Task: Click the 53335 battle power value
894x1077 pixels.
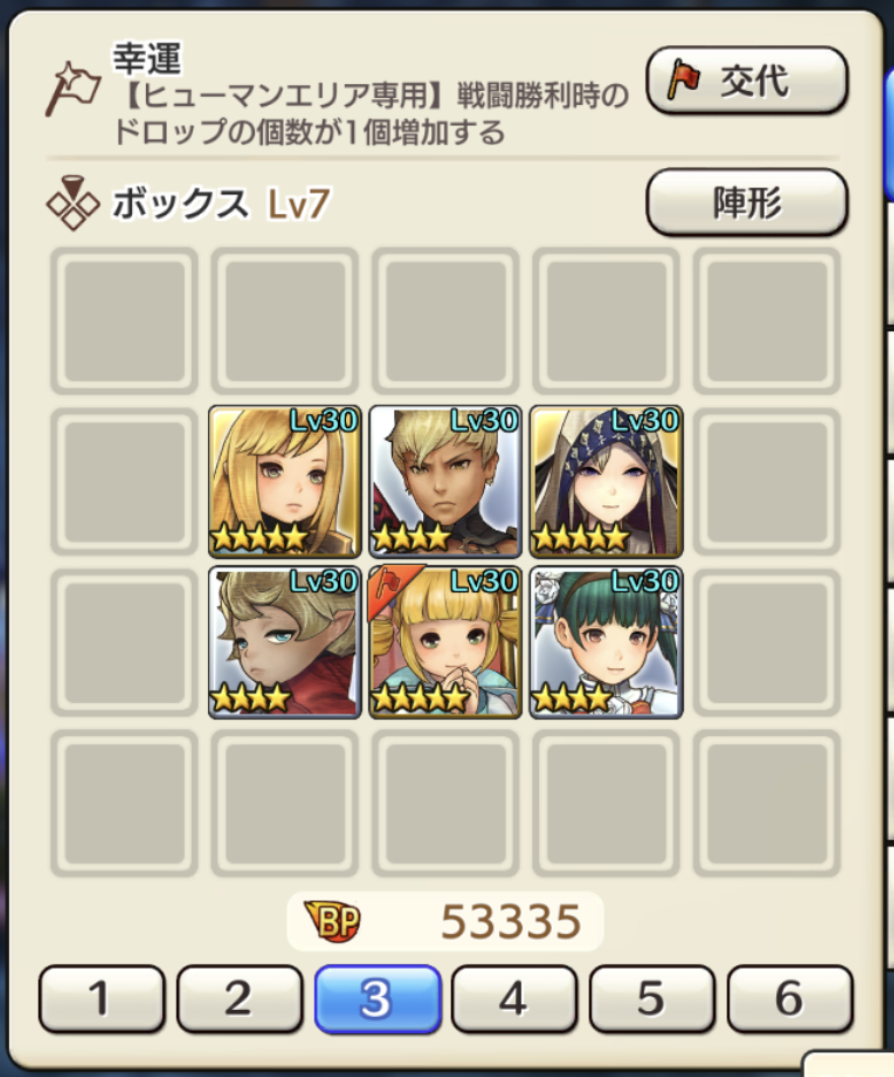Action: click(511, 921)
